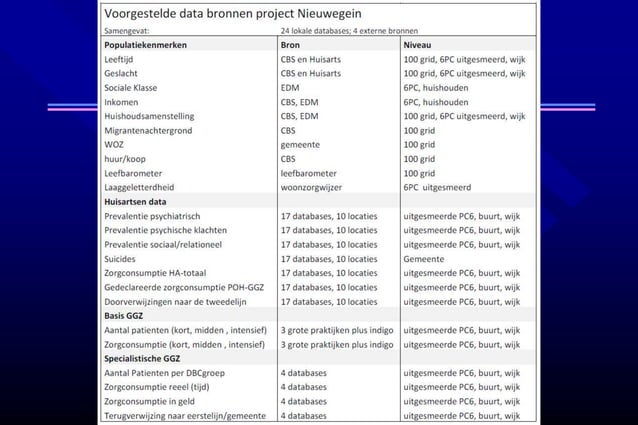Select the 'Specialistische GGZ' section header
The image size is (638, 425).
point(142,359)
